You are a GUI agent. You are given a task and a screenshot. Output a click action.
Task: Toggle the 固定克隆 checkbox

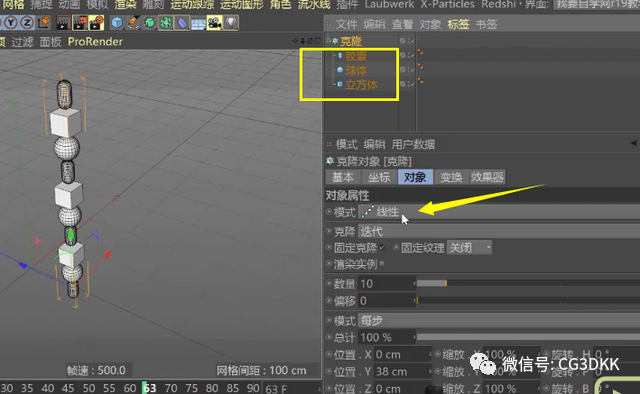(382, 247)
